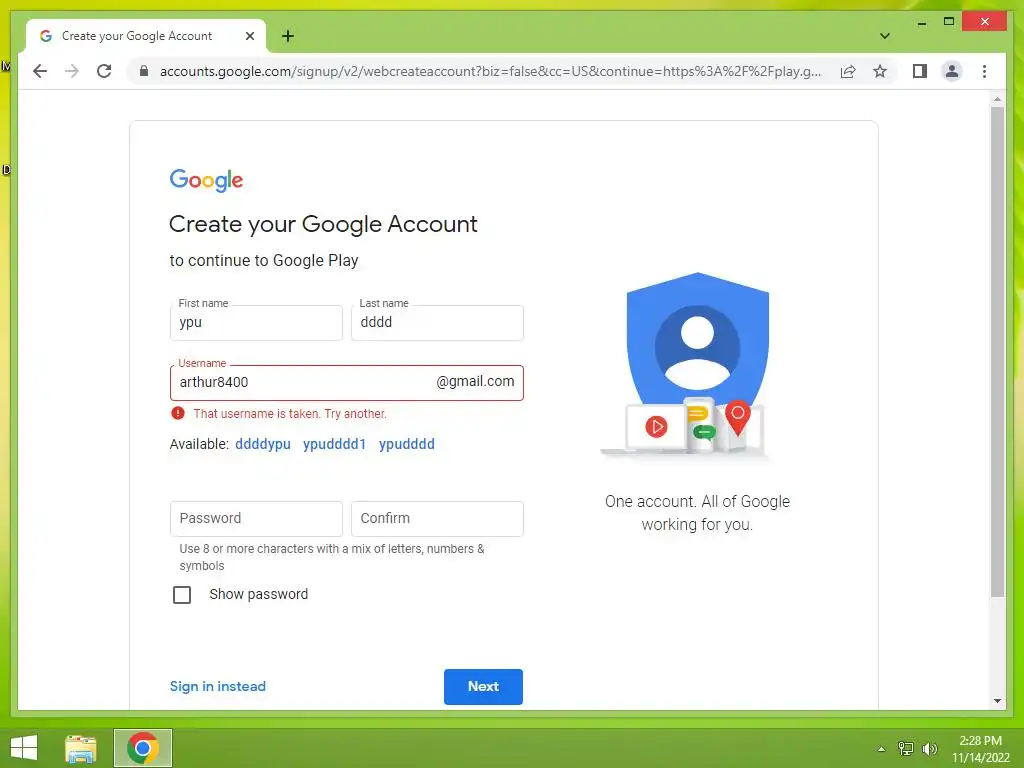
Task: Maximize the Chrome window
Action: point(949,22)
